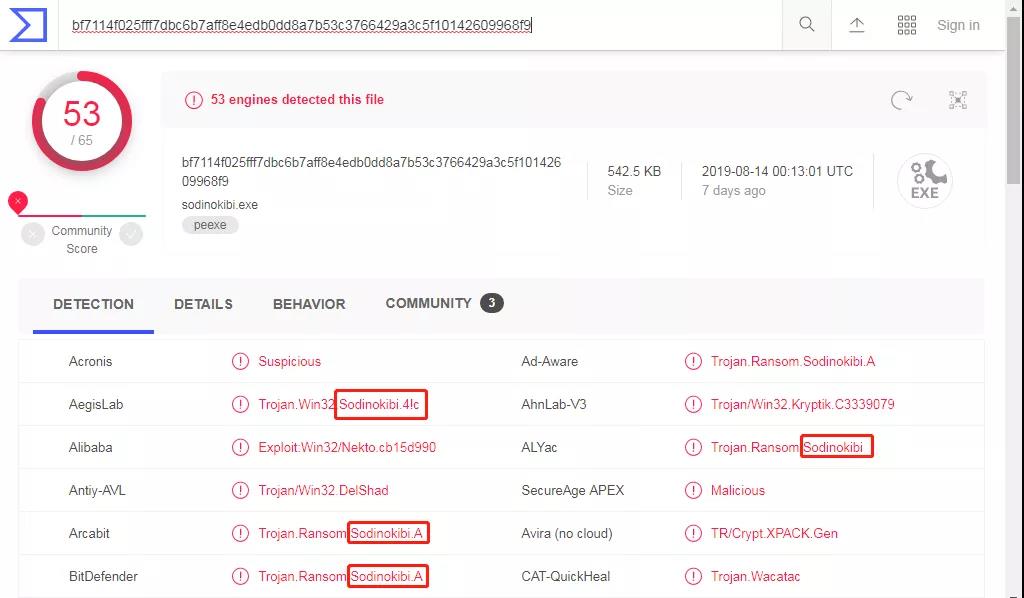Vote malicious with the X community button
1024x598 pixels.
pyautogui.click(x=33, y=234)
